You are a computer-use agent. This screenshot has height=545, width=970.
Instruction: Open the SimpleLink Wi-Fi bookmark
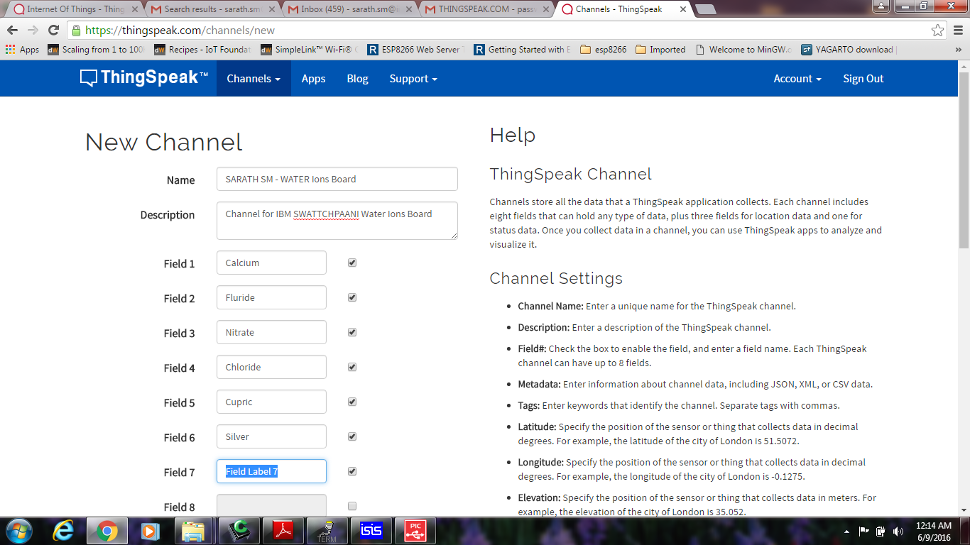(x=309, y=49)
